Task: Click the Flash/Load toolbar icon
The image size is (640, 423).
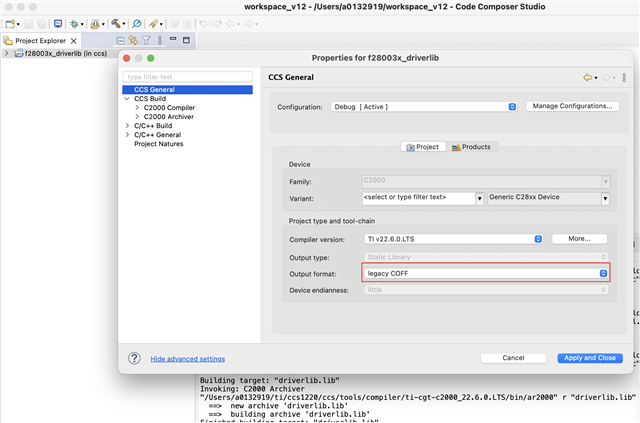Action: 95,24
